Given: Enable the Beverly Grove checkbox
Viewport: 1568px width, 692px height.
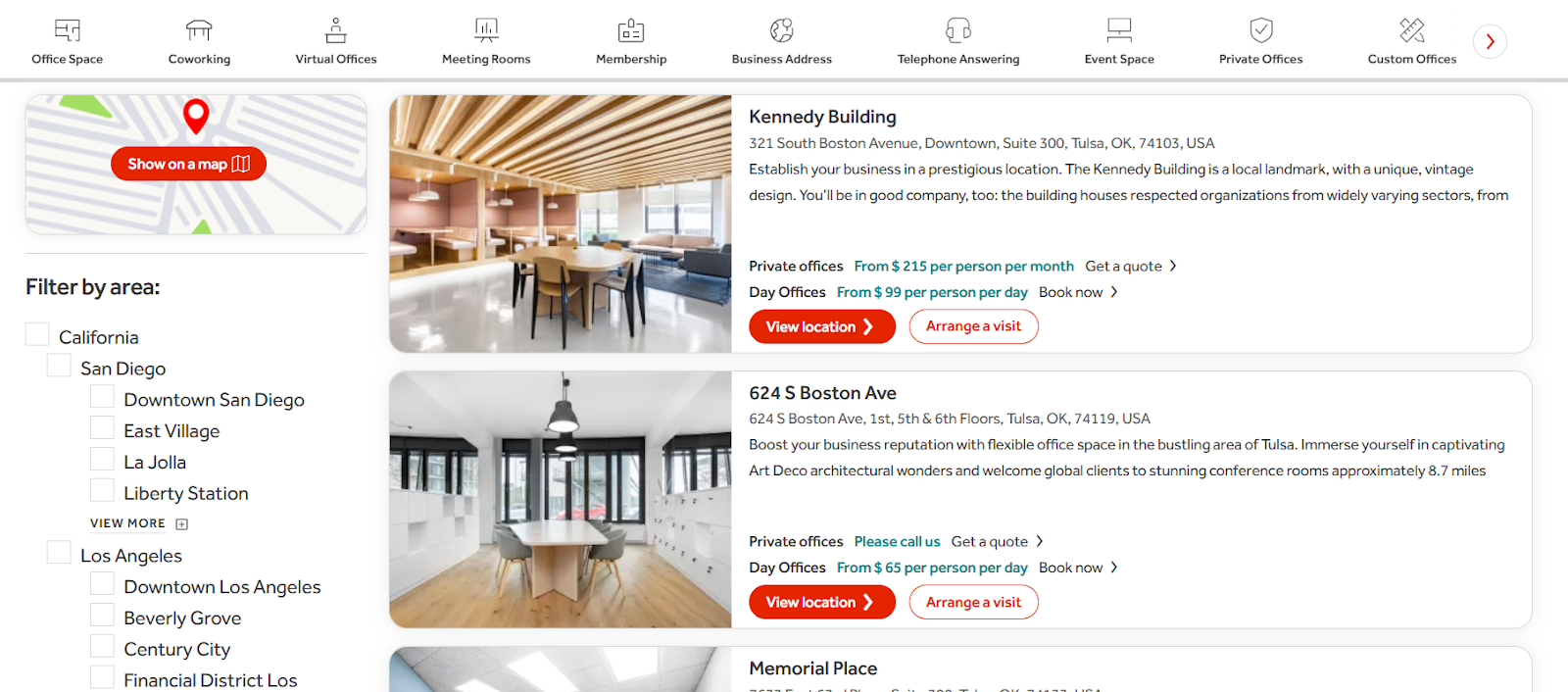Looking at the screenshot, I should (x=102, y=616).
